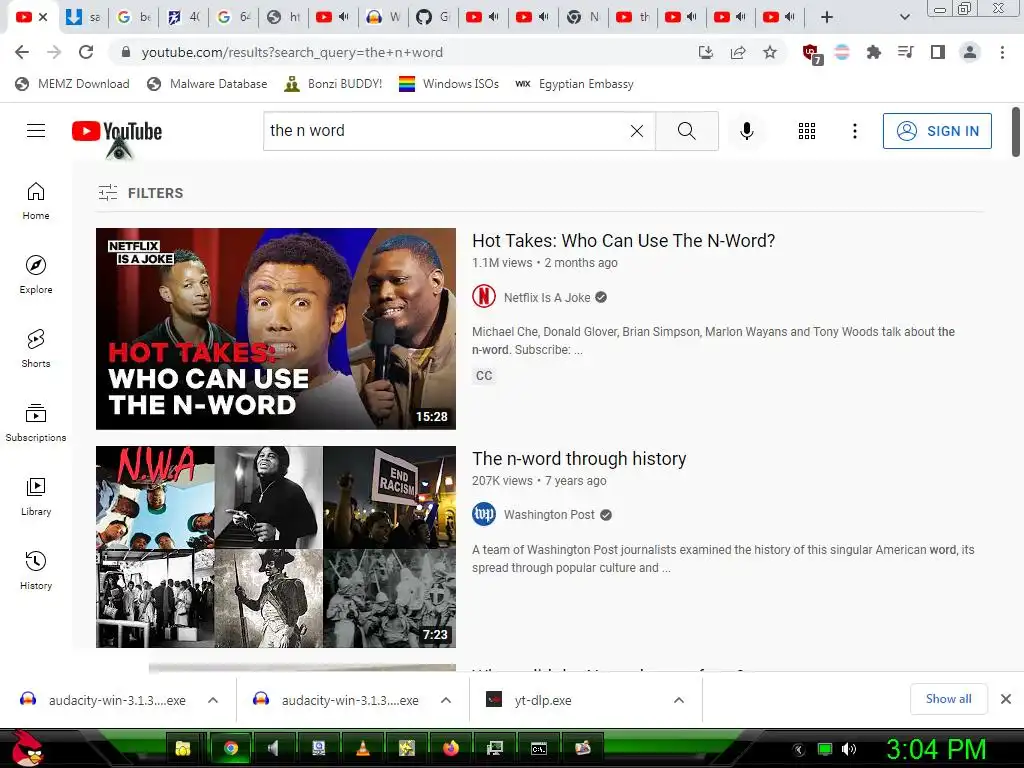Start voice search with microphone icon
1024x768 pixels.
pos(746,131)
